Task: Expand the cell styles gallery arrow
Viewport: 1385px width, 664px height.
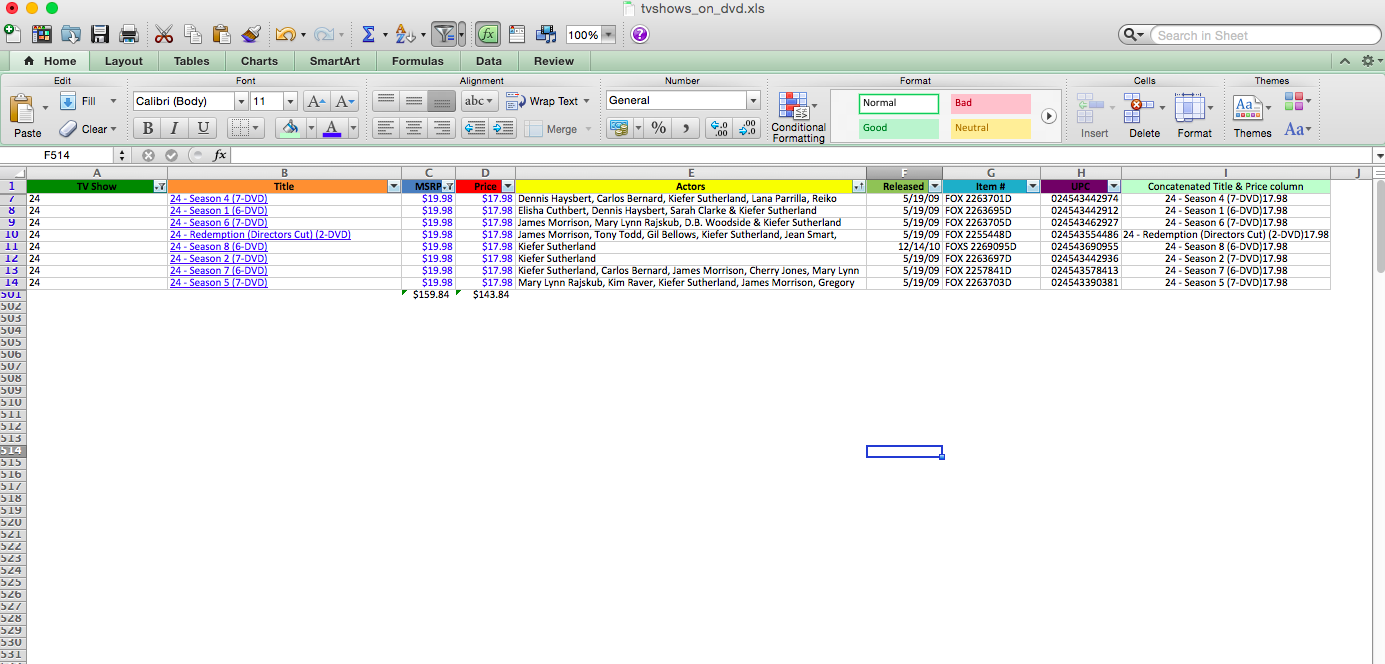Action: (1048, 116)
